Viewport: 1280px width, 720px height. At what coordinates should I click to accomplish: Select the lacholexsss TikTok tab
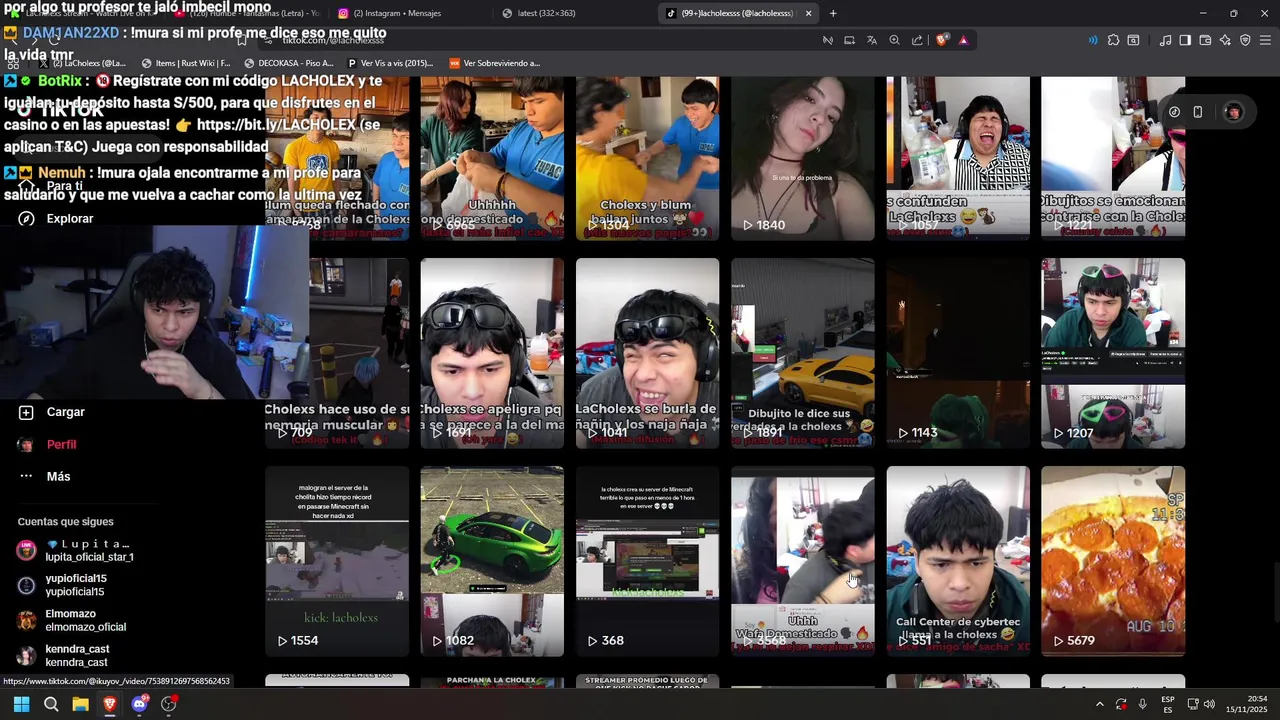pyautogui.click(x=737, y=13)
